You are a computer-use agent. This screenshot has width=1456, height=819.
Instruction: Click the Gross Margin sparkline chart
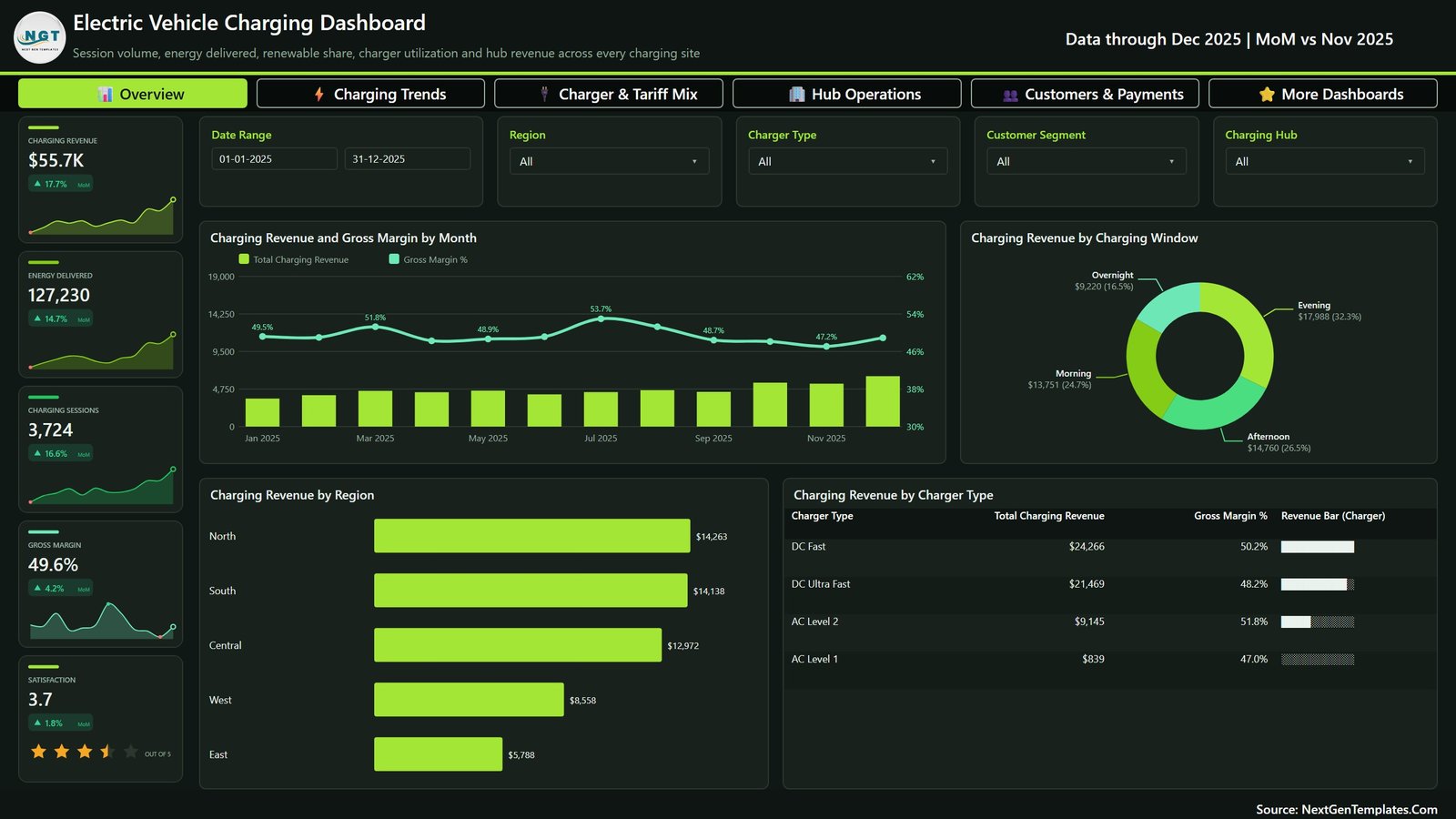point(101,620)
